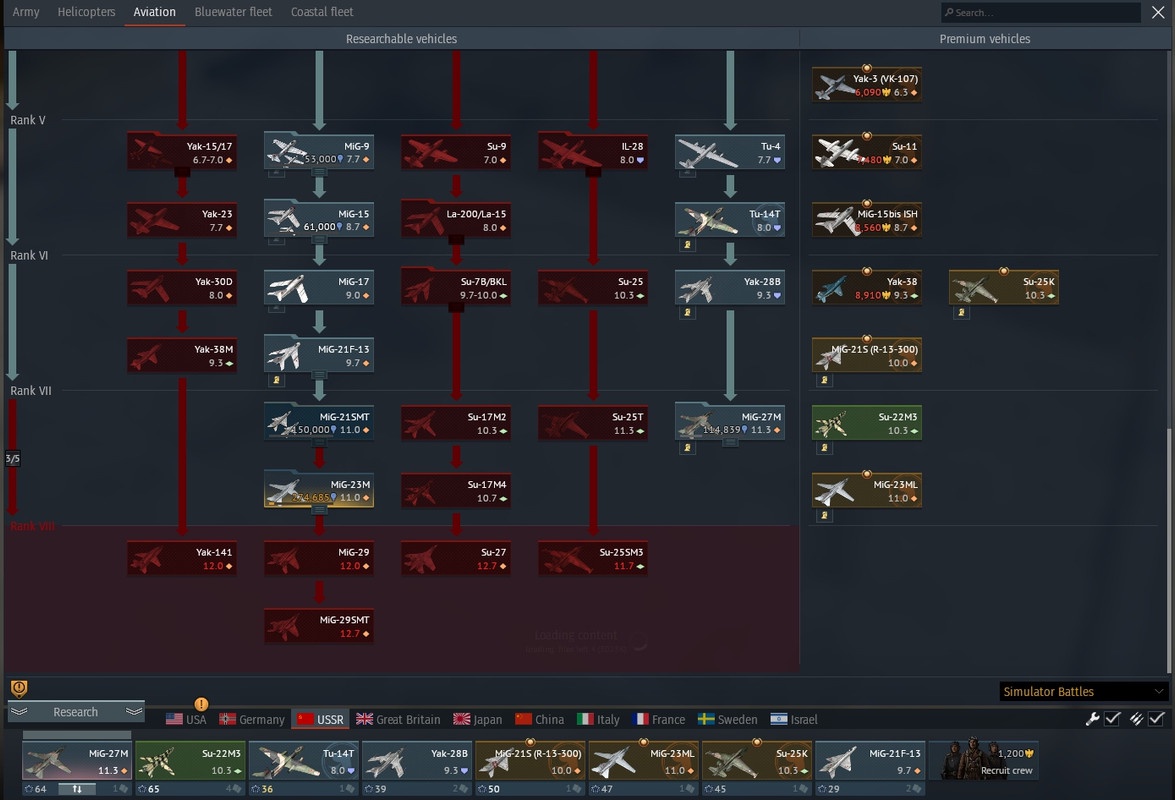Focus the Search input field

(x=1042, y=12)
